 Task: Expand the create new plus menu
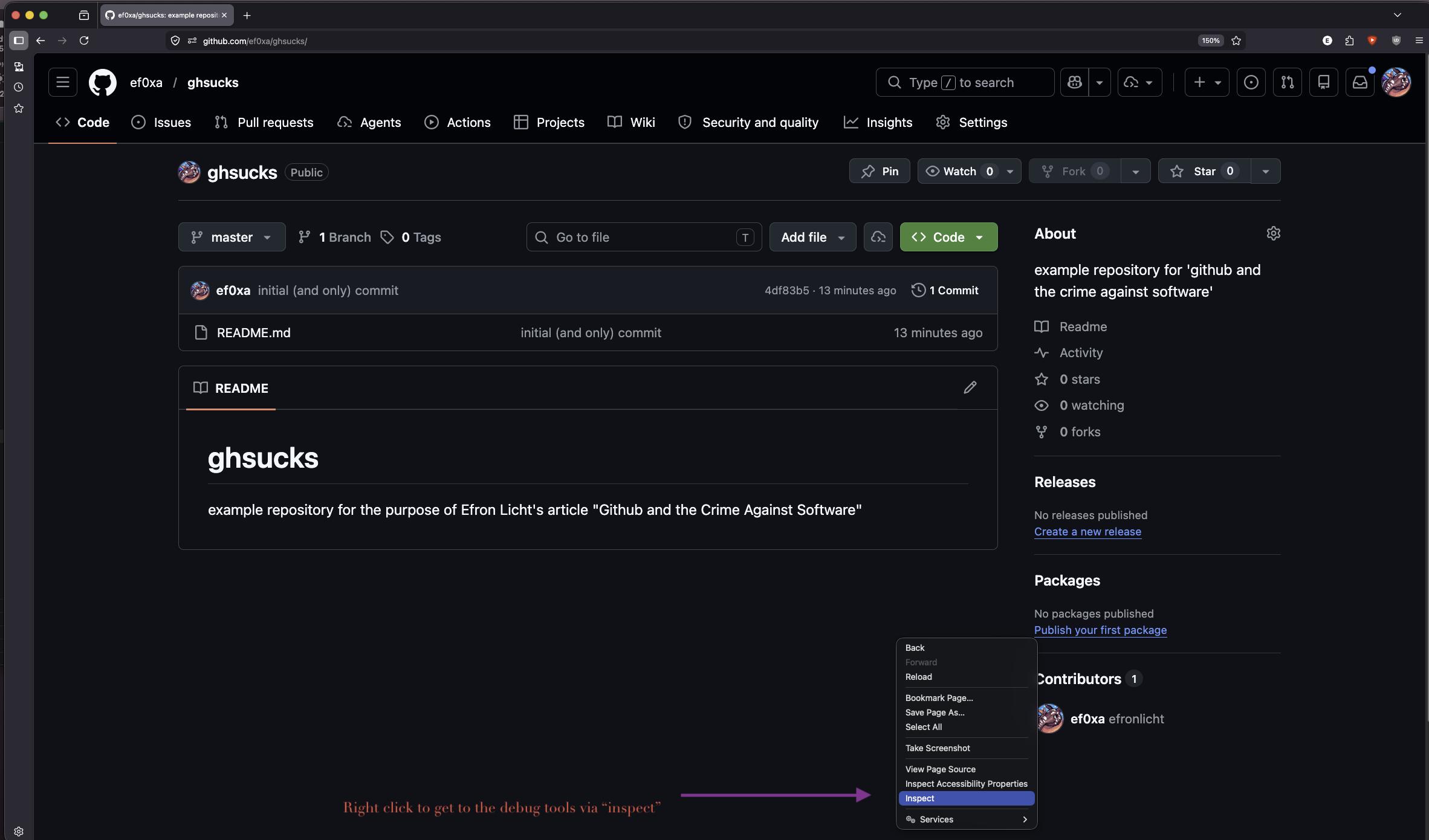[1207, 83]
